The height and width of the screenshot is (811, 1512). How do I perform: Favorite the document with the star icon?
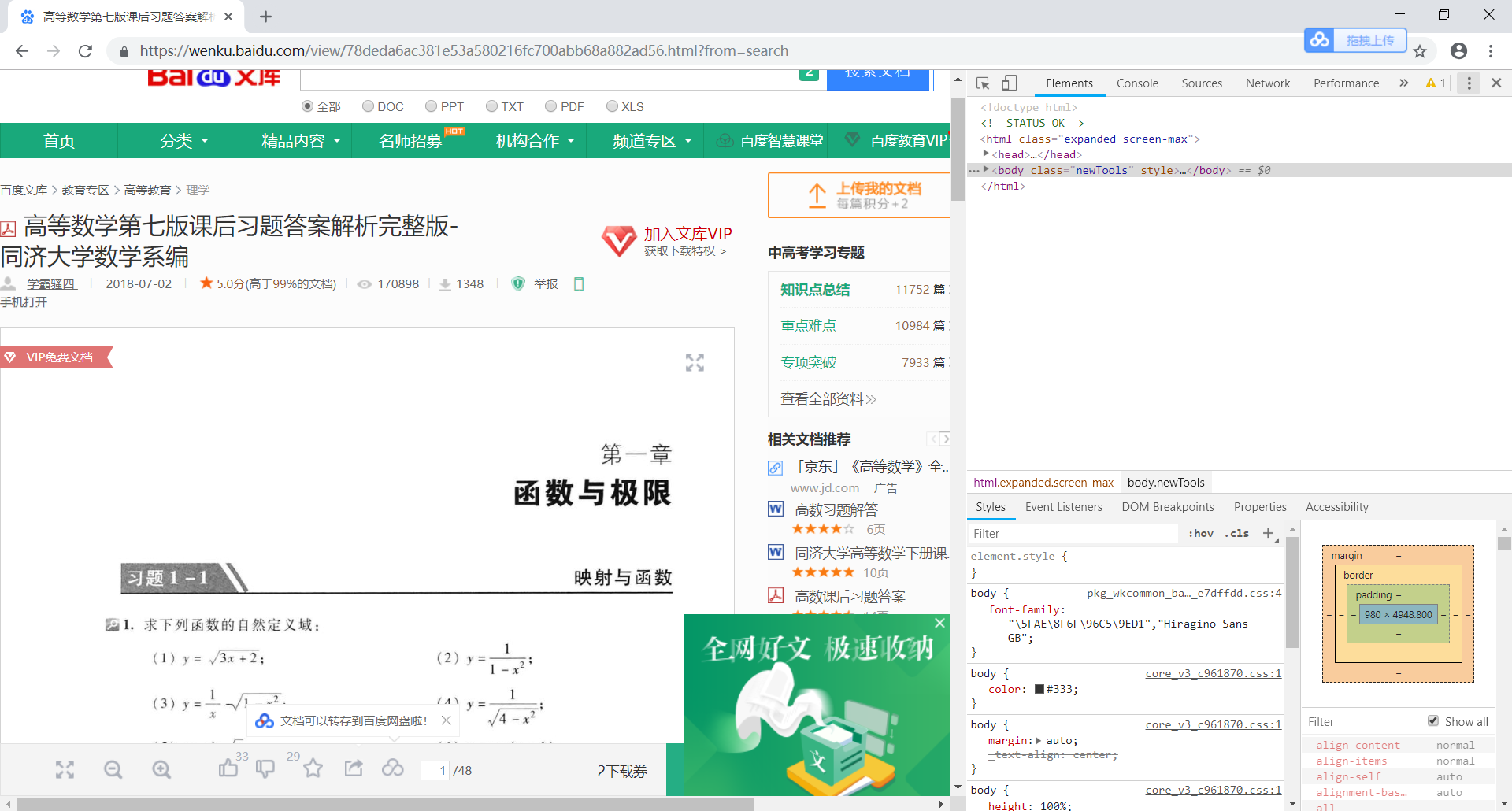point(313,768)
